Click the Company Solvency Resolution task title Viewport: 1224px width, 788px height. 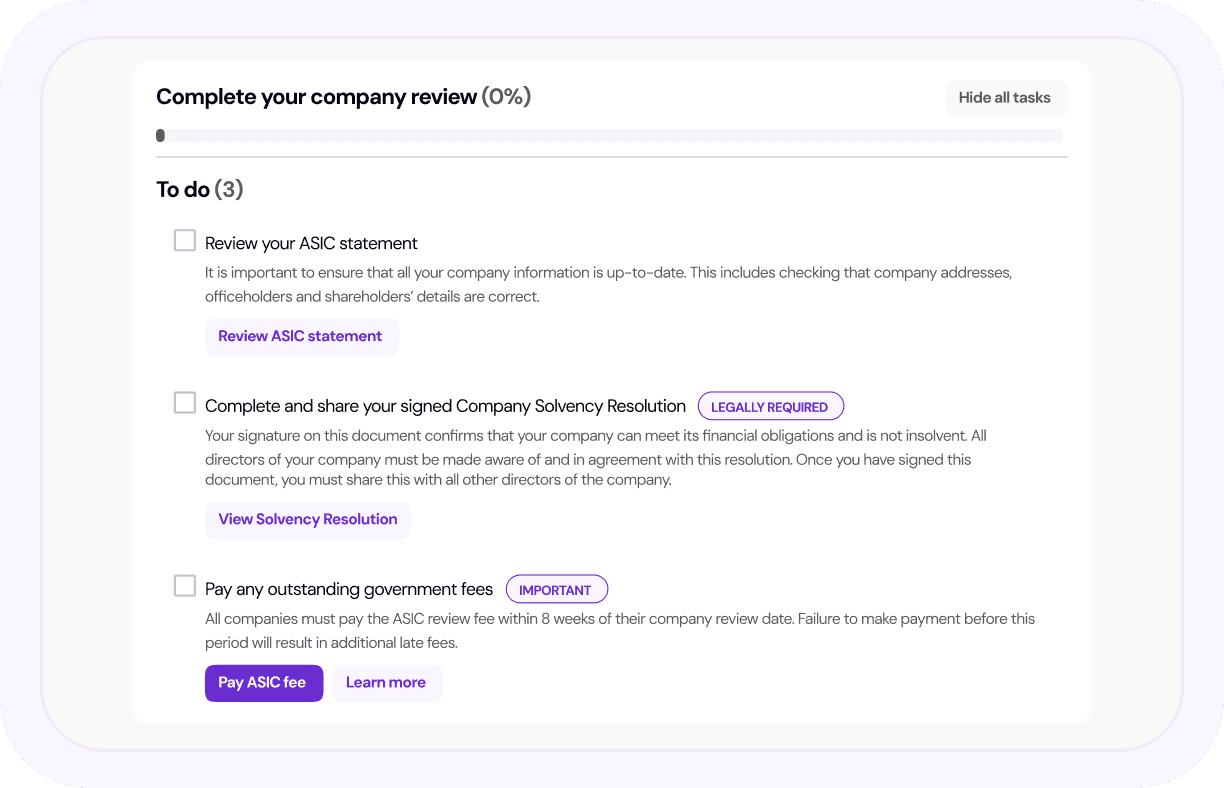pos(445,406)
